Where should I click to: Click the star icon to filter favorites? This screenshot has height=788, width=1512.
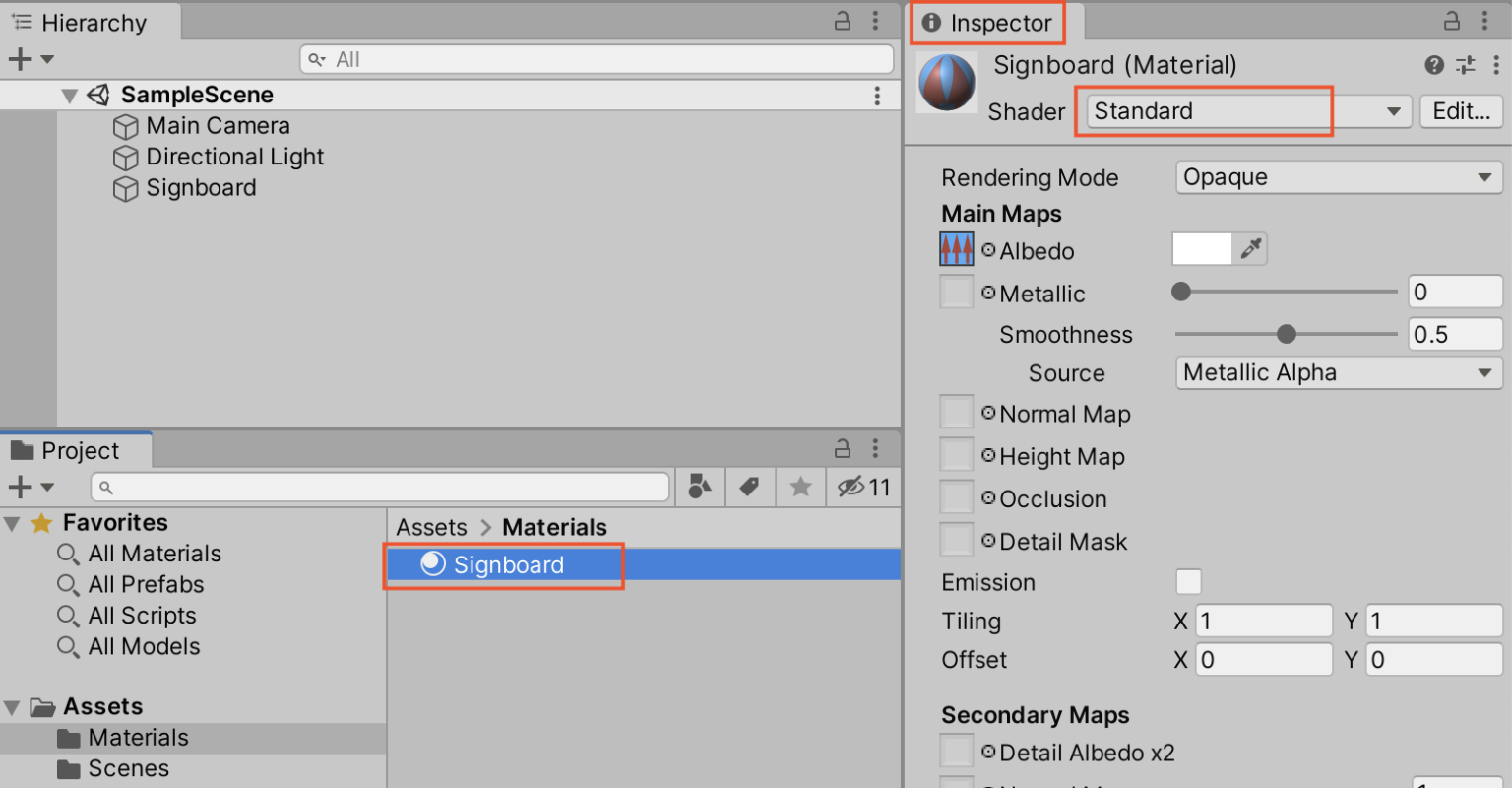pyautogui.click(x=800, y=486)
